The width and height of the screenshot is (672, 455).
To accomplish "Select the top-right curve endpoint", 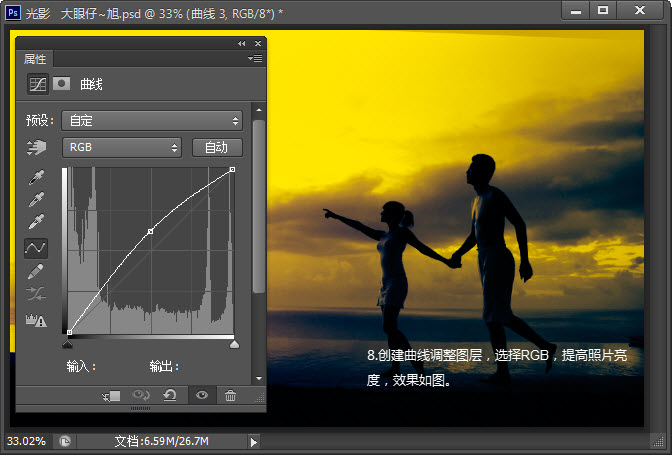I will (232, 170).
